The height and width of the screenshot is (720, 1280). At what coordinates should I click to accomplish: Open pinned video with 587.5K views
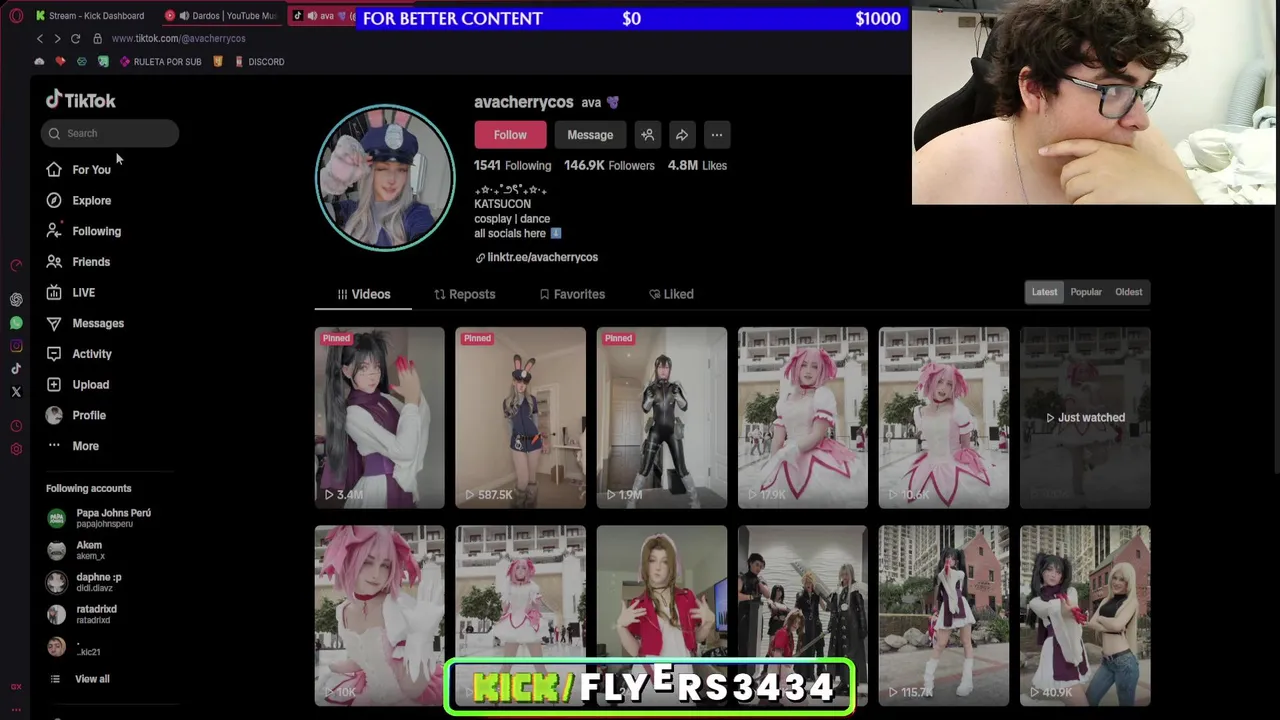[x=521, y=418]
